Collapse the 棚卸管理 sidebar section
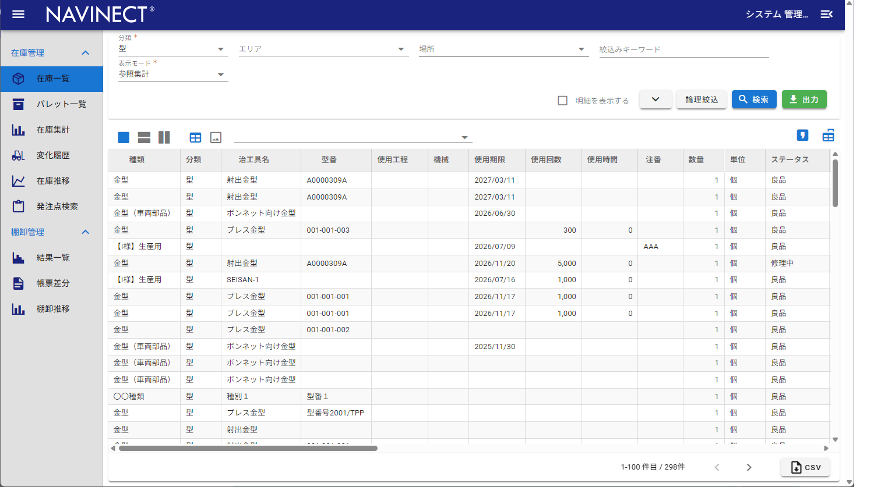This screenshot has width=882, height=488. click(x=86, y=232)
